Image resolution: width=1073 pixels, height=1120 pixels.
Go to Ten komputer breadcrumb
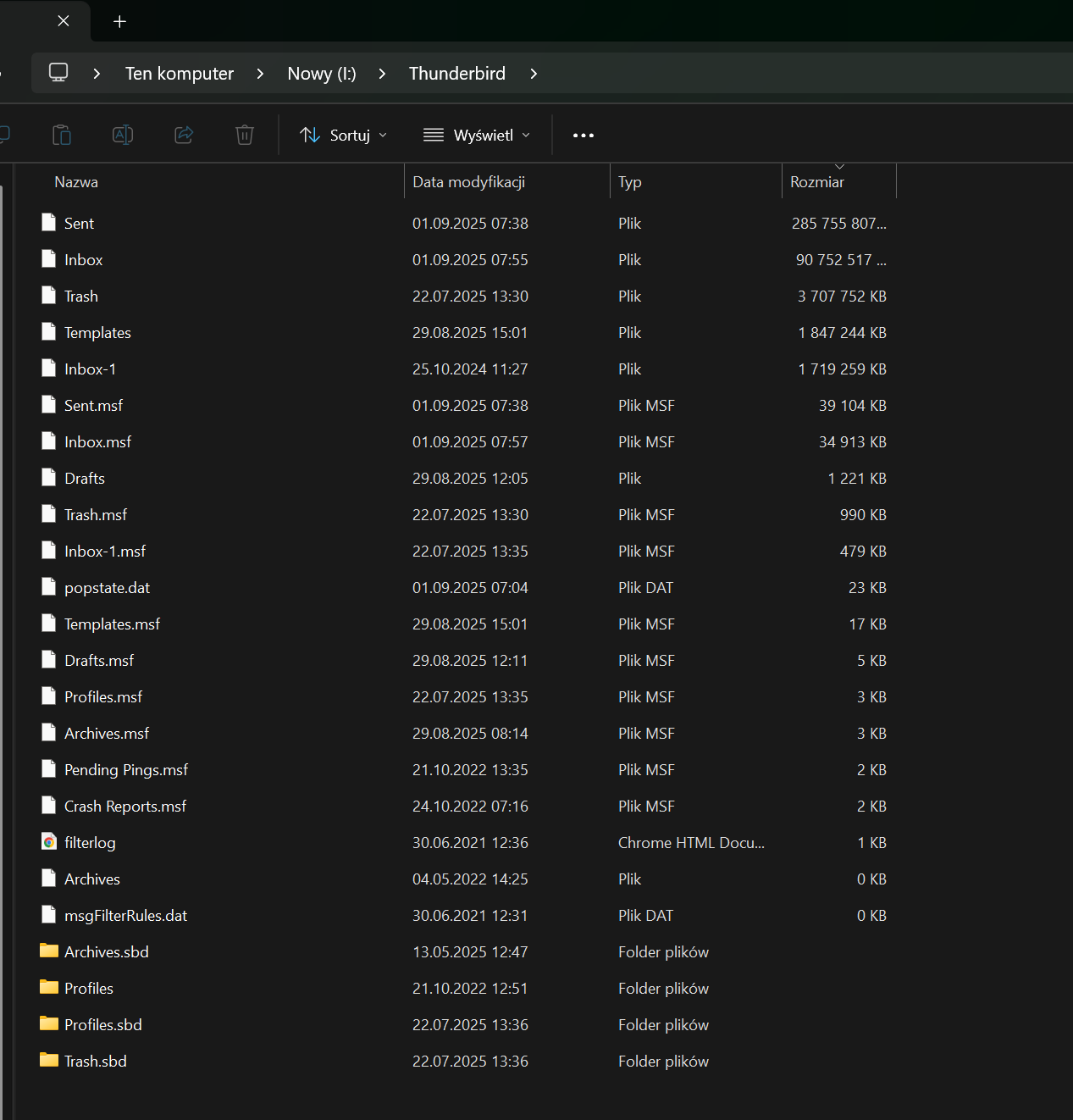[180, 74]
